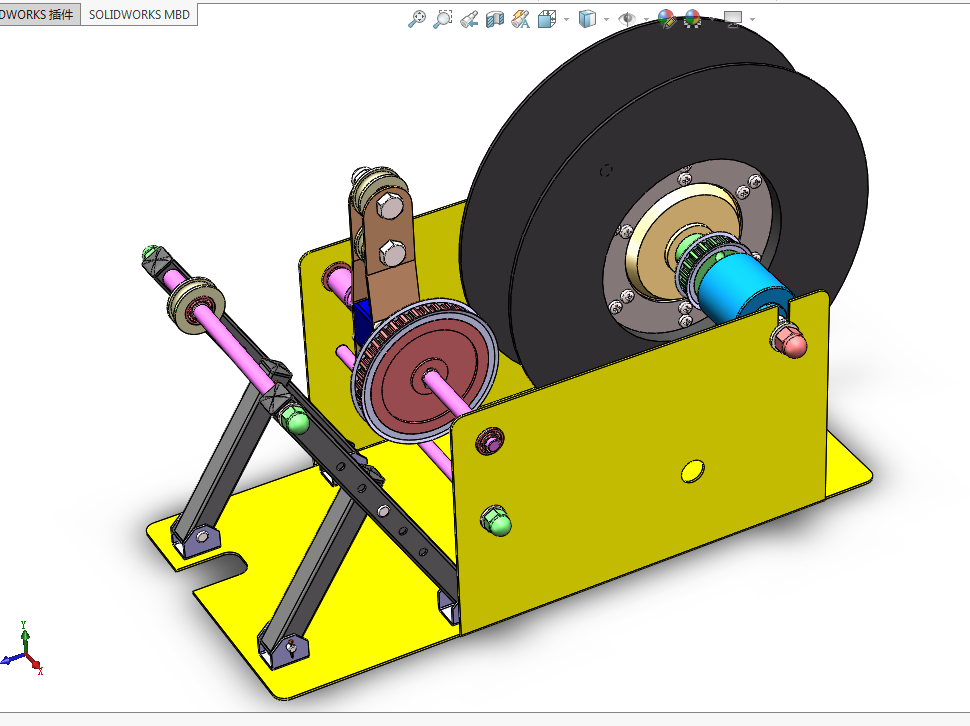This screenshot has width=970, height=726.
Task: Select the red acorn nut on side plate
Action: coord(790,341)
